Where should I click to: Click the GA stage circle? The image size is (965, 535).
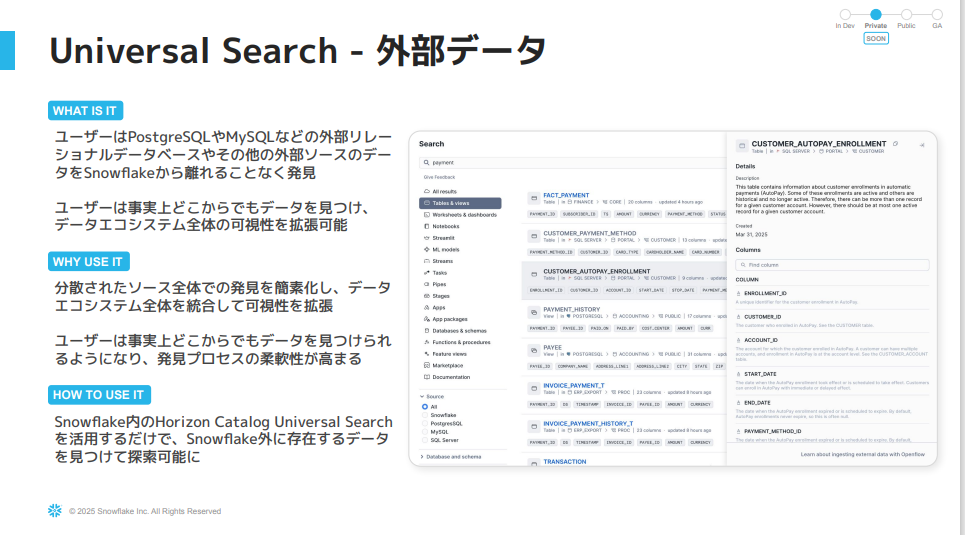click(x=937, y=14)
